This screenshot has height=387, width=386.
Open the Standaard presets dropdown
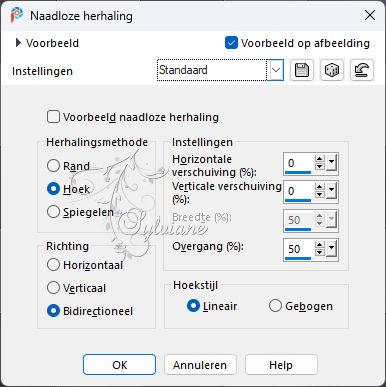(x=277, y=70)
